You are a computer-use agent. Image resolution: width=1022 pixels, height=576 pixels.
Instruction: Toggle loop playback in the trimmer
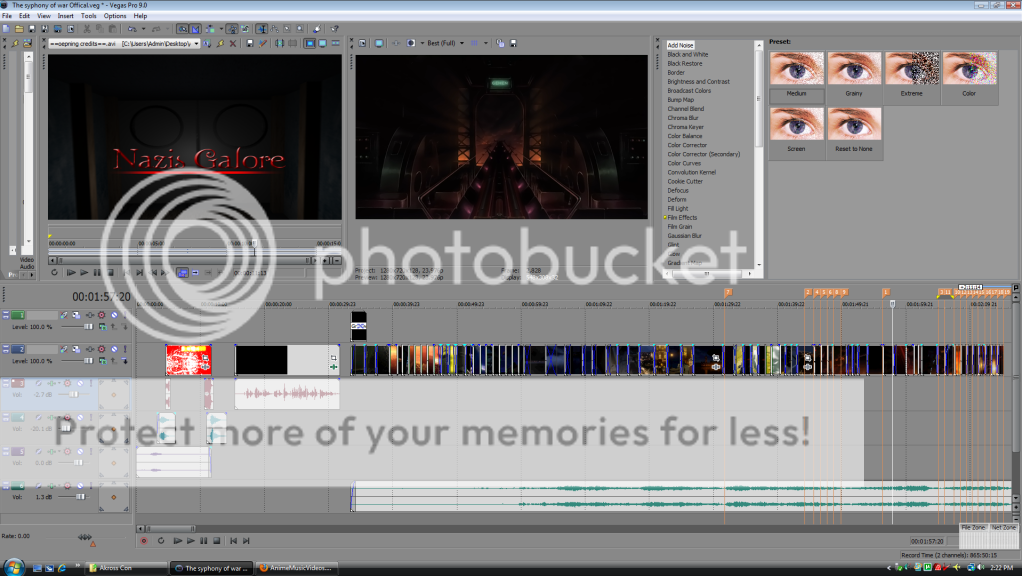(54, 272)
